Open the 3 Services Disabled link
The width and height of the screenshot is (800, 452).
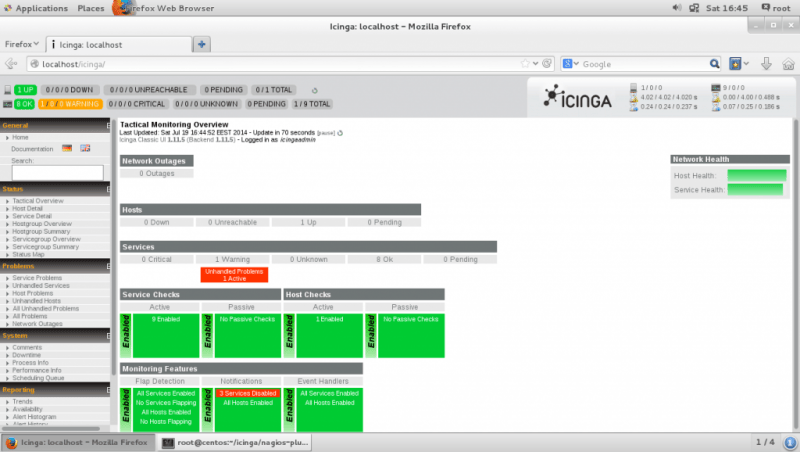tap(247, 394)
